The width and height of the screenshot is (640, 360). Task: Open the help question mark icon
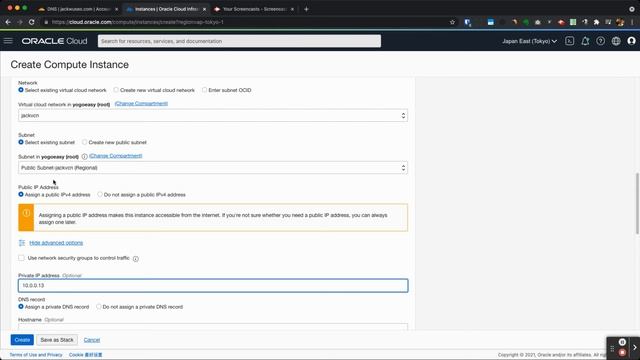(x=600, y=41)
